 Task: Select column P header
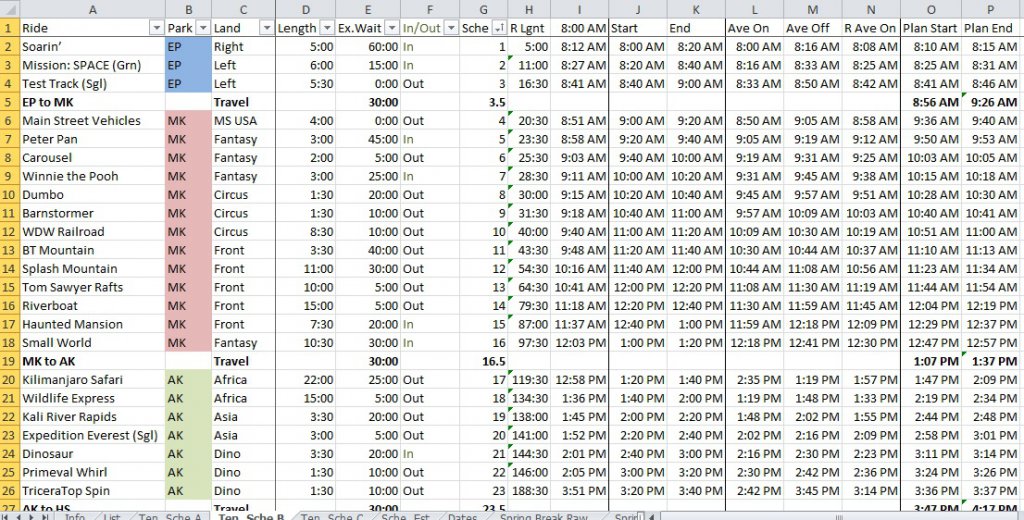tap(991, 9)
